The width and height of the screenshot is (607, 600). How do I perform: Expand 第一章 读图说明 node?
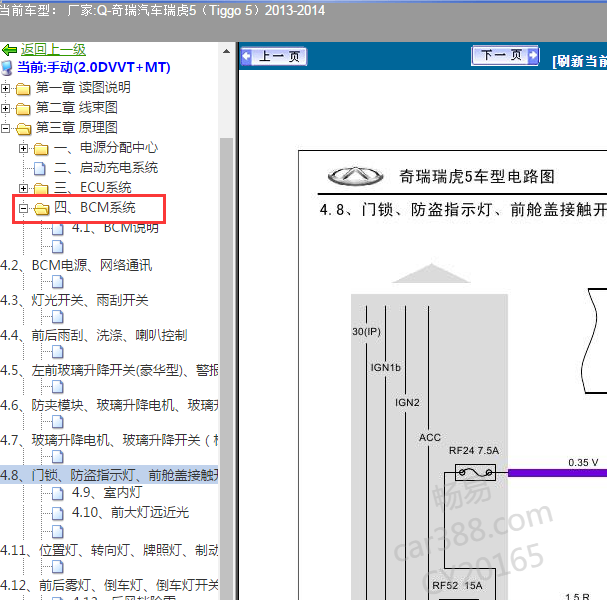click(5, 88)
